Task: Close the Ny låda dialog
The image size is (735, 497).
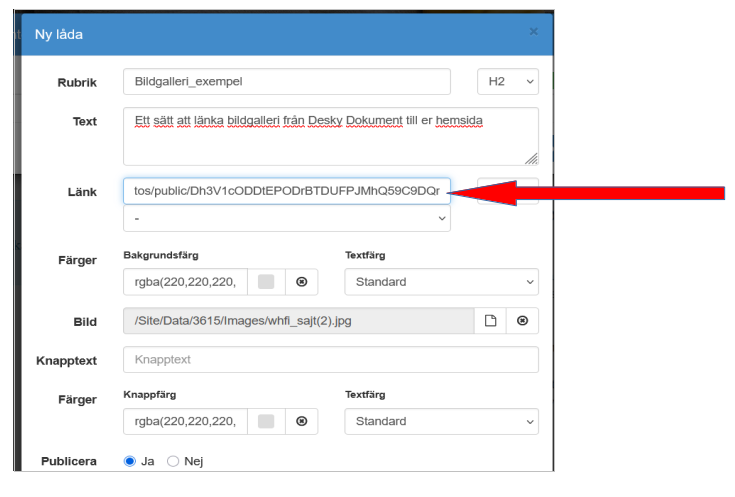Action: [x=533, y=32]
